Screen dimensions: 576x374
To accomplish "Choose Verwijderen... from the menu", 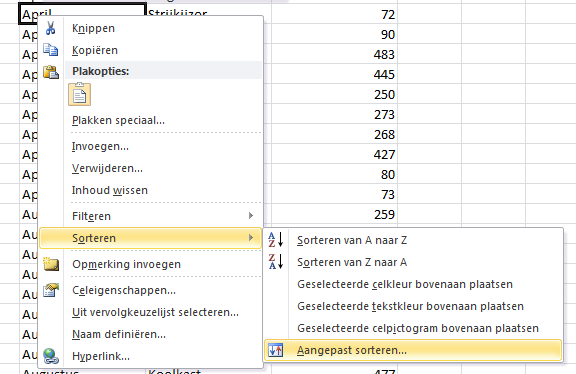I will (151, 168).
